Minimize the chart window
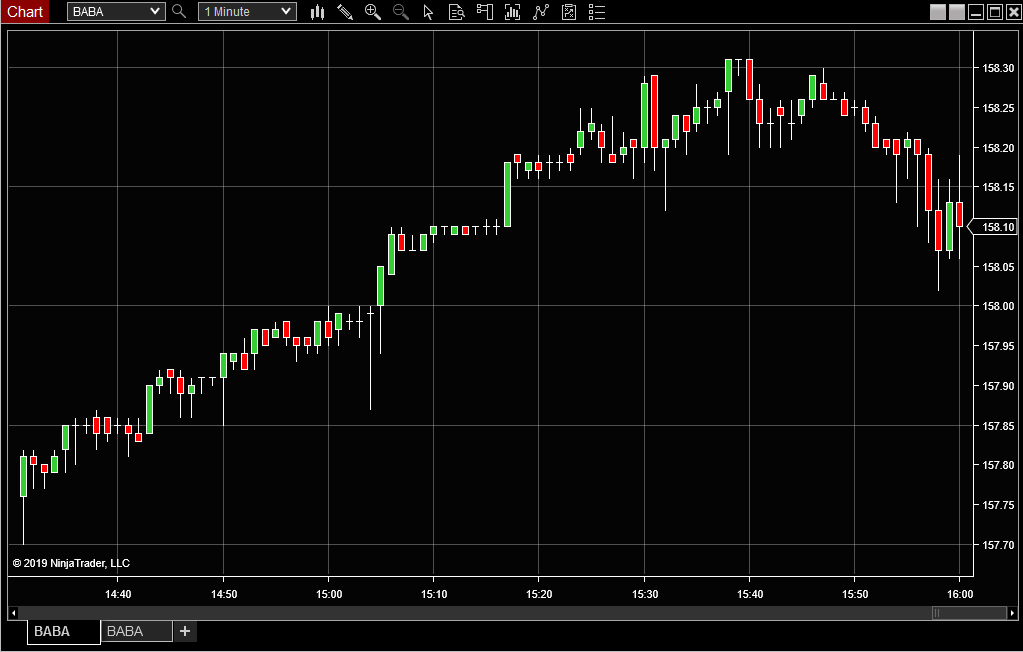 click(976, 12)
